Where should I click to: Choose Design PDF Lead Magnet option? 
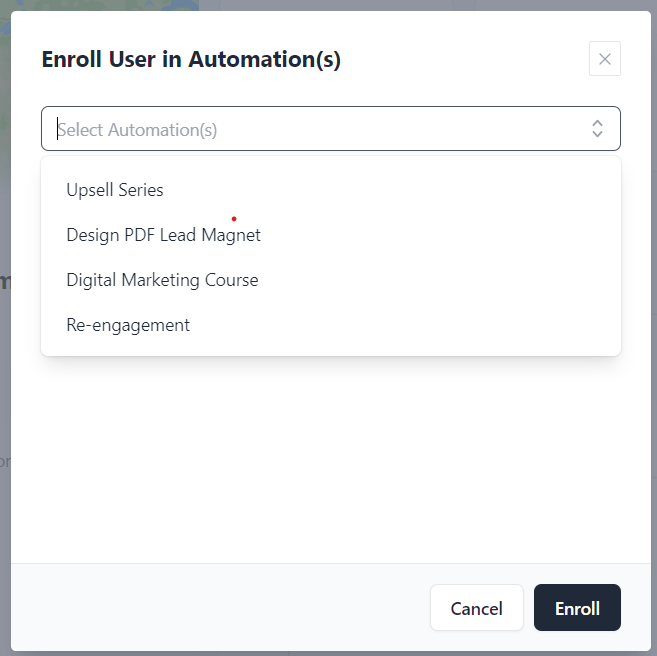point(163,235)
